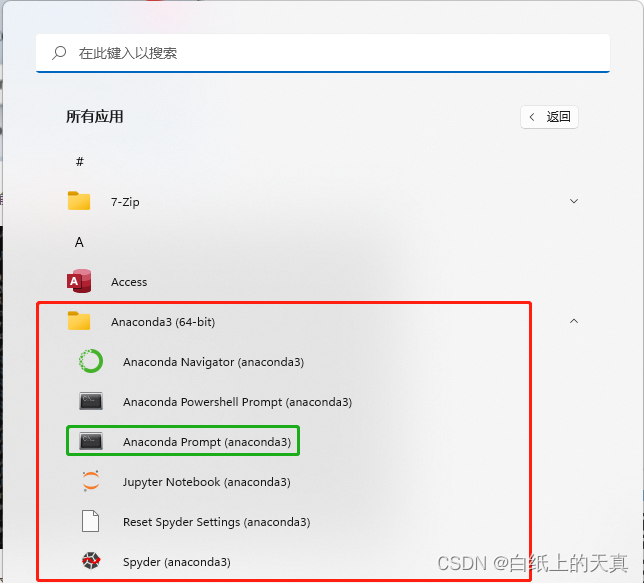Click the Access red database icon
The image size is (644, 583).
[x=79, y=281]
